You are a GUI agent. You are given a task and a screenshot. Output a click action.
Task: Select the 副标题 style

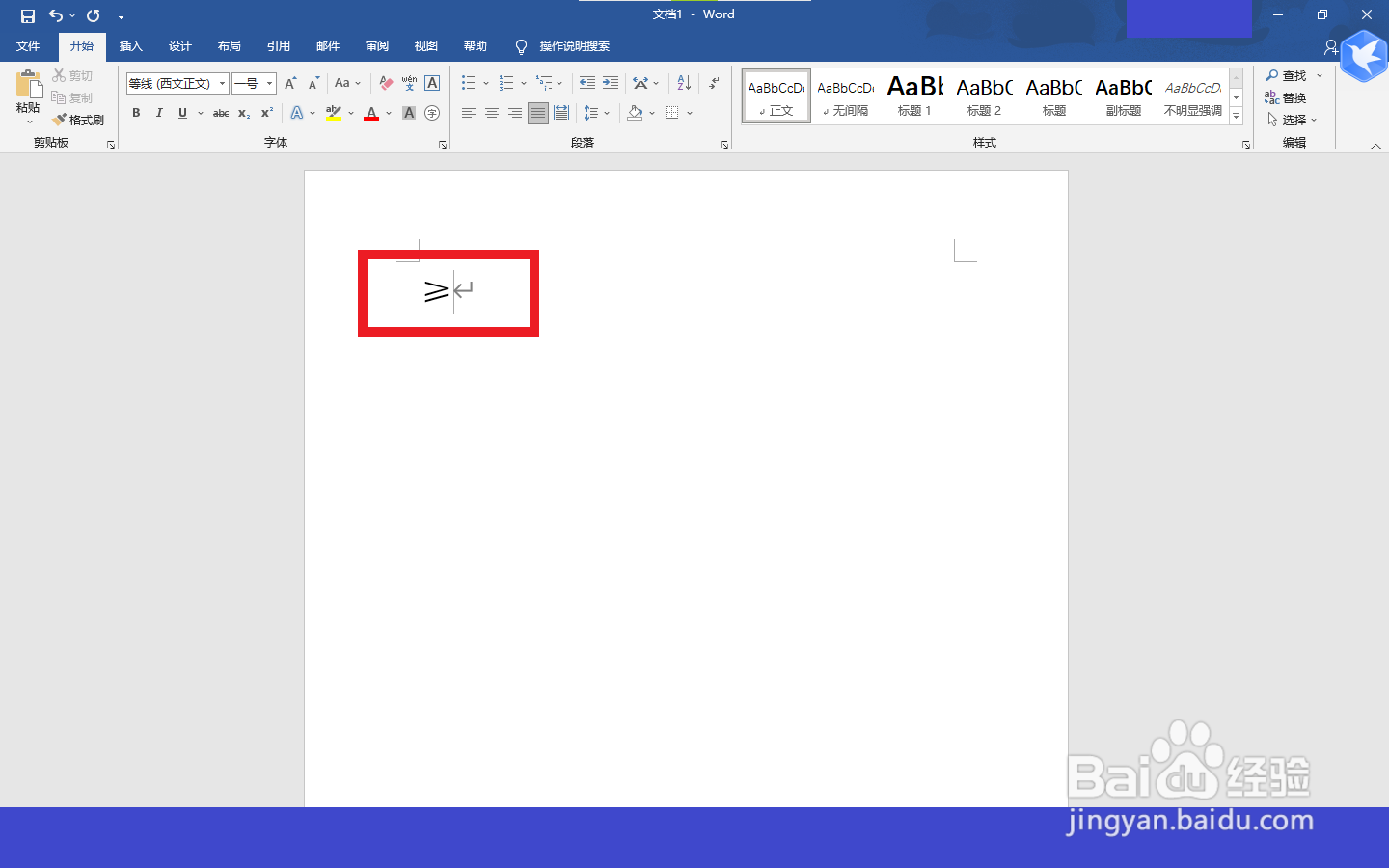[1124, 96]
